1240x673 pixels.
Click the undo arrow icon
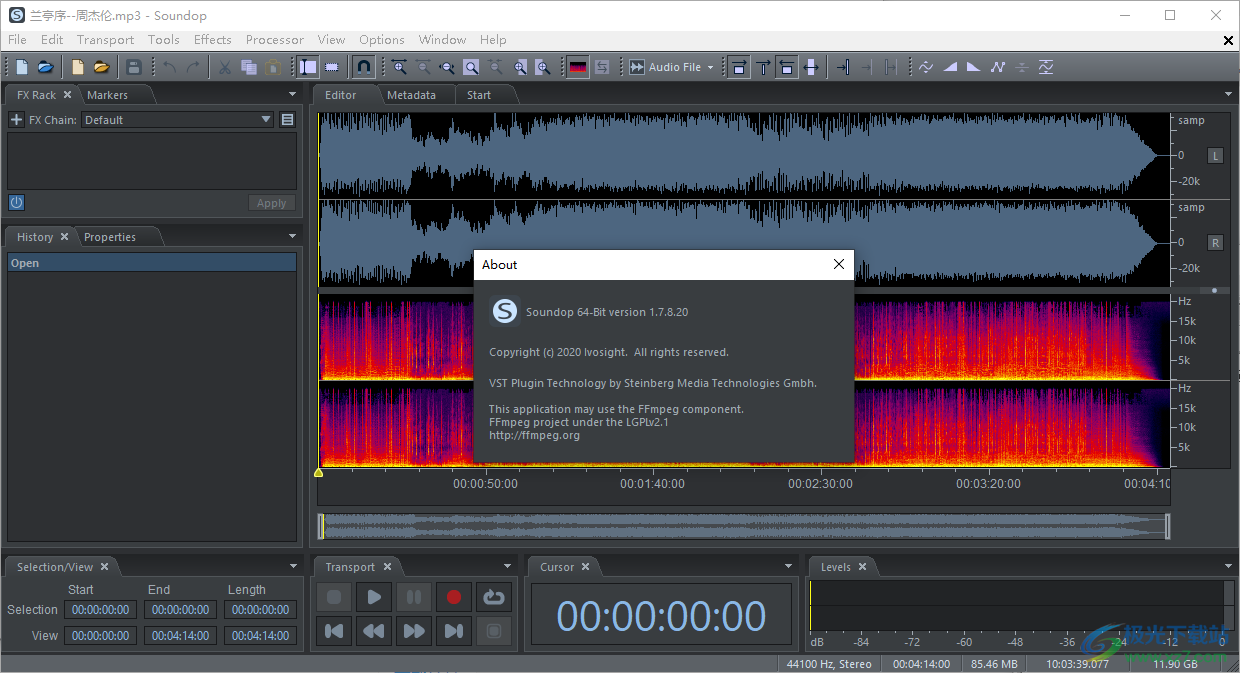pos(169,67)
